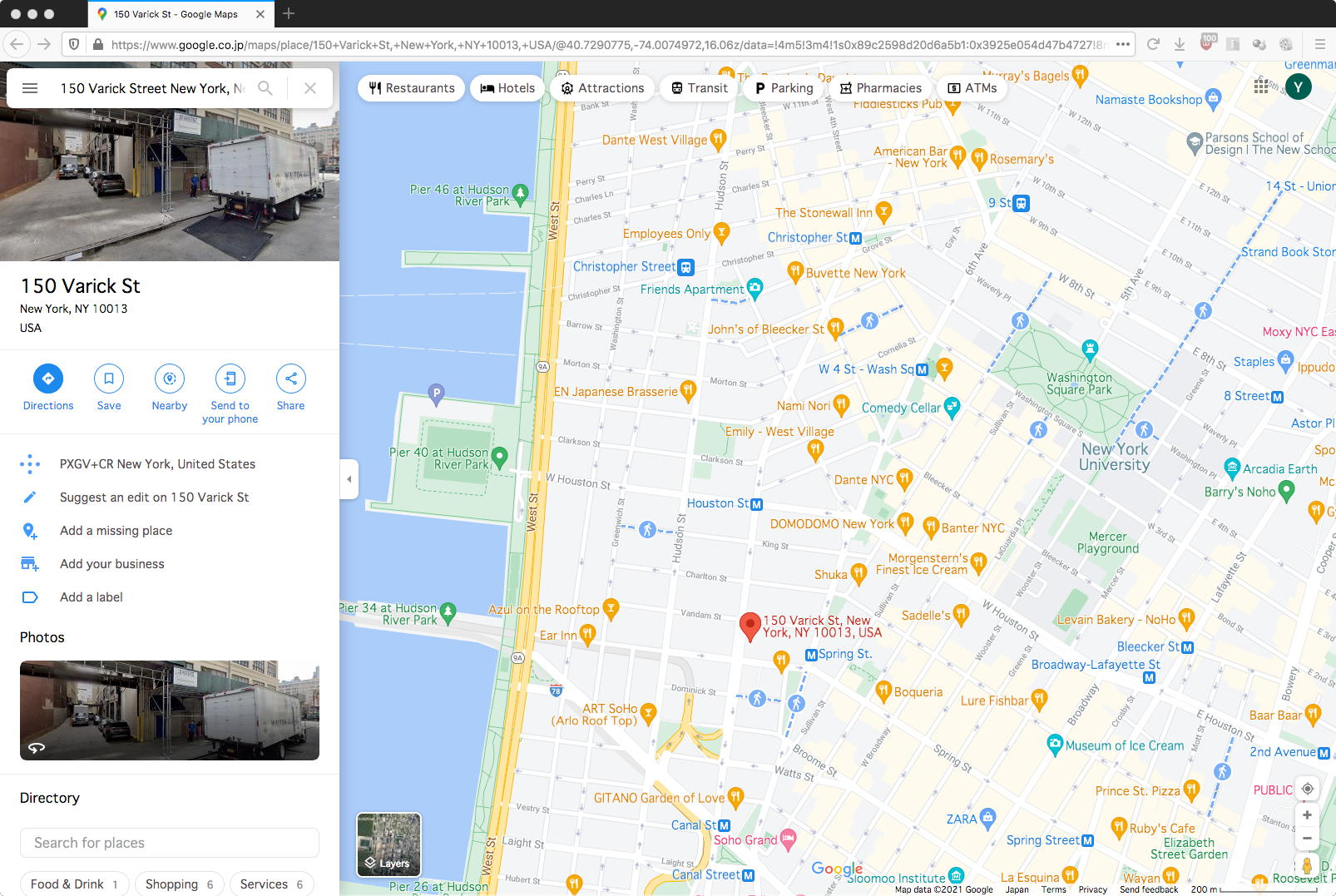The image size is (1336, 896).
Task: Click the Friends Apartment marker
Action: (755, 289)
